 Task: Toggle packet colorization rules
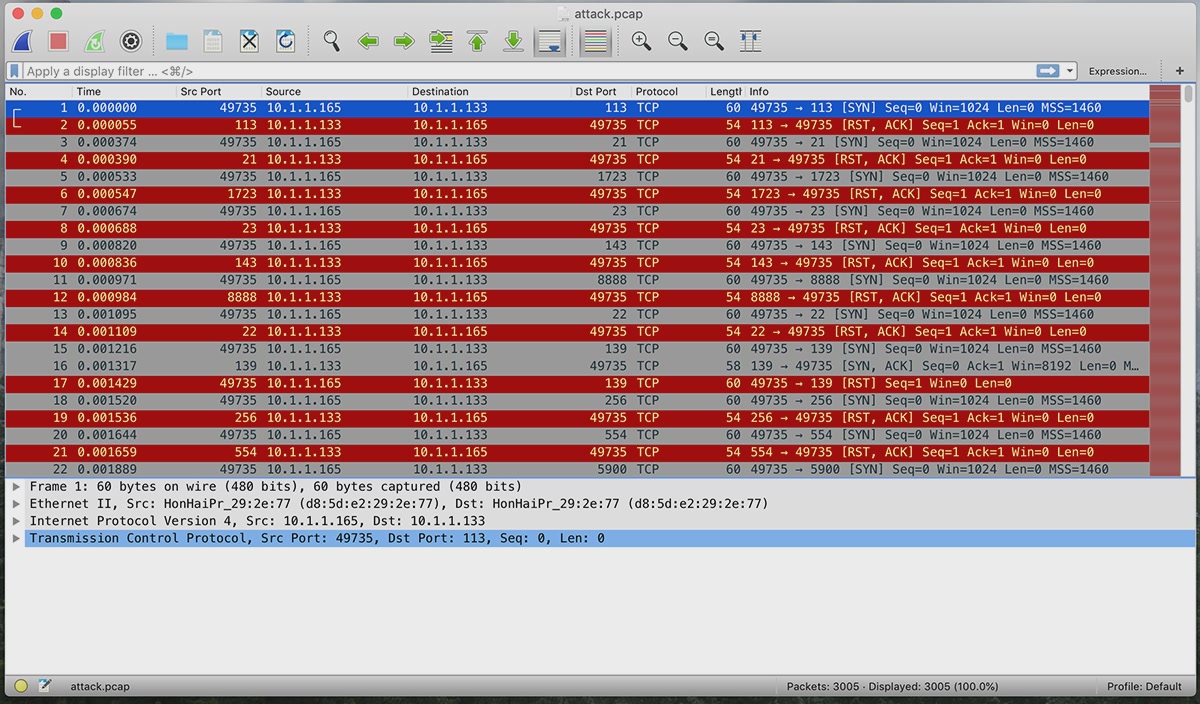click(x=595, y=41)
